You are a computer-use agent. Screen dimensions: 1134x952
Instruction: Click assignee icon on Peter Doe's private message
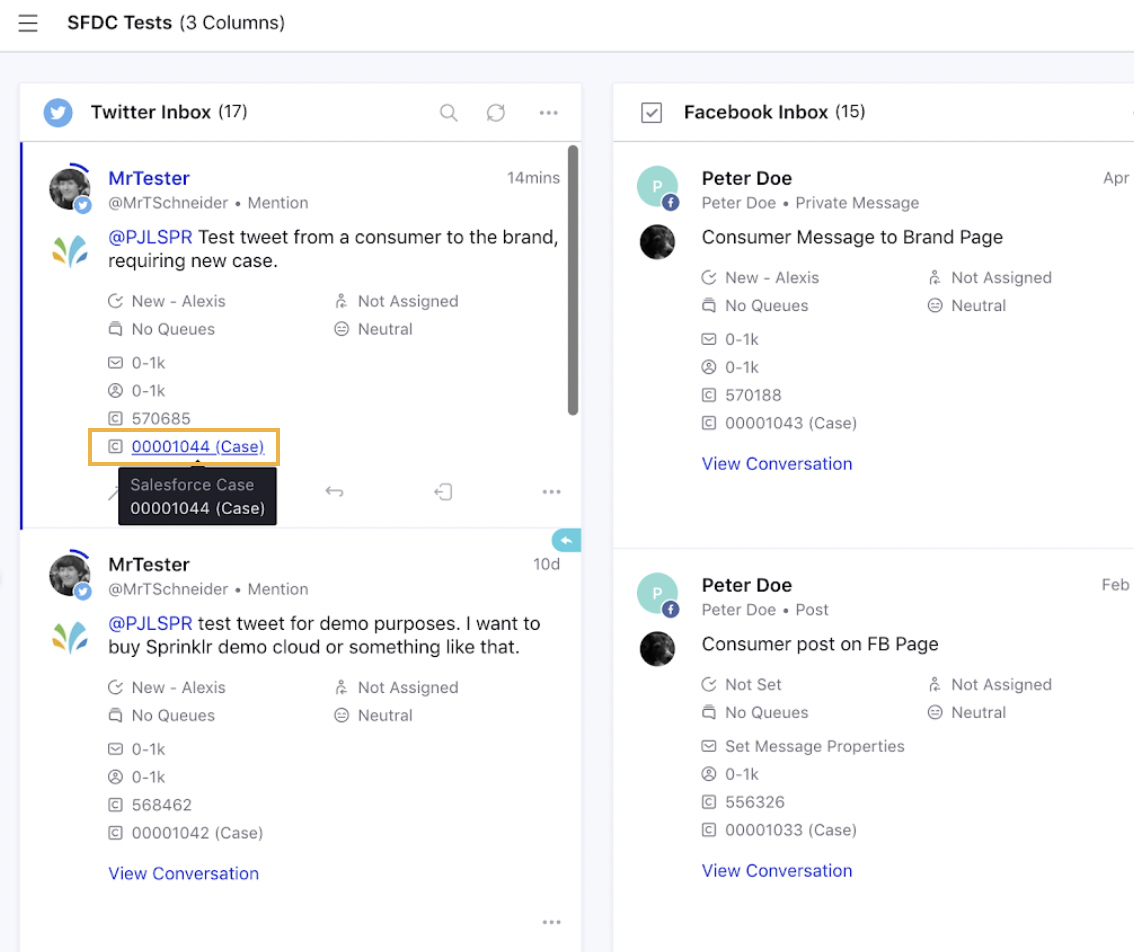(x=934, y=278)
